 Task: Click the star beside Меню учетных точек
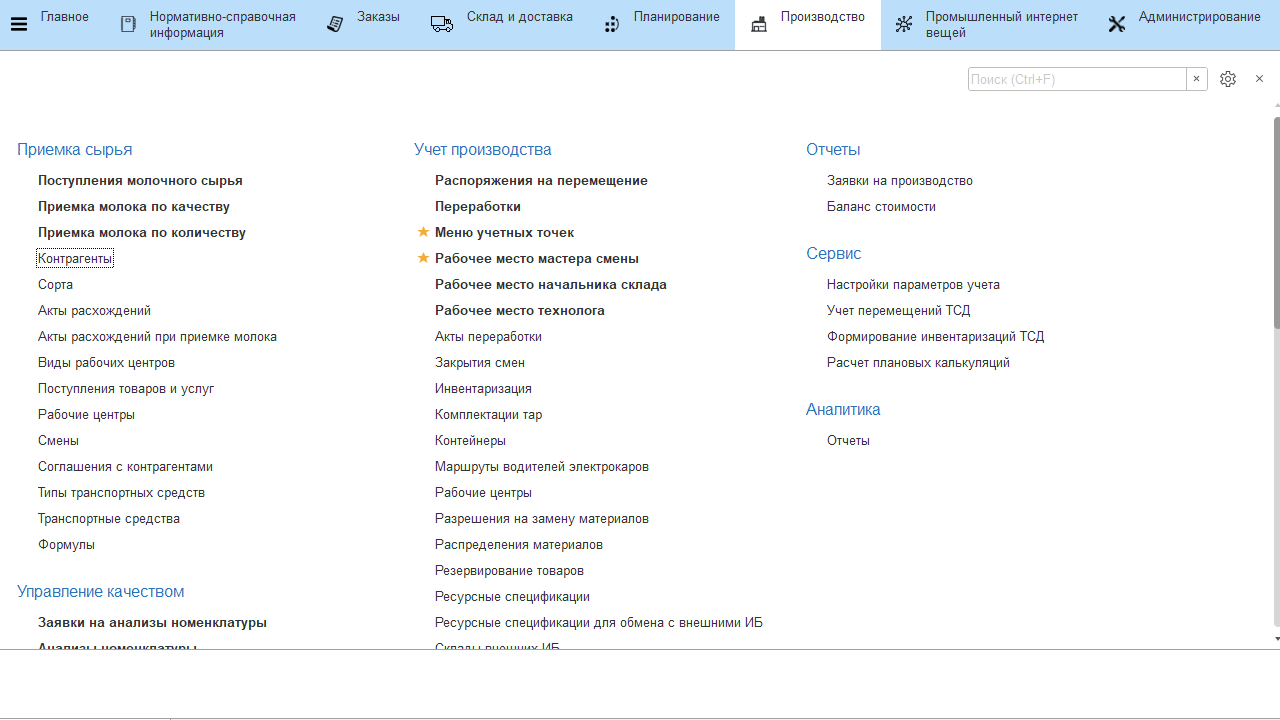point(423,232)
